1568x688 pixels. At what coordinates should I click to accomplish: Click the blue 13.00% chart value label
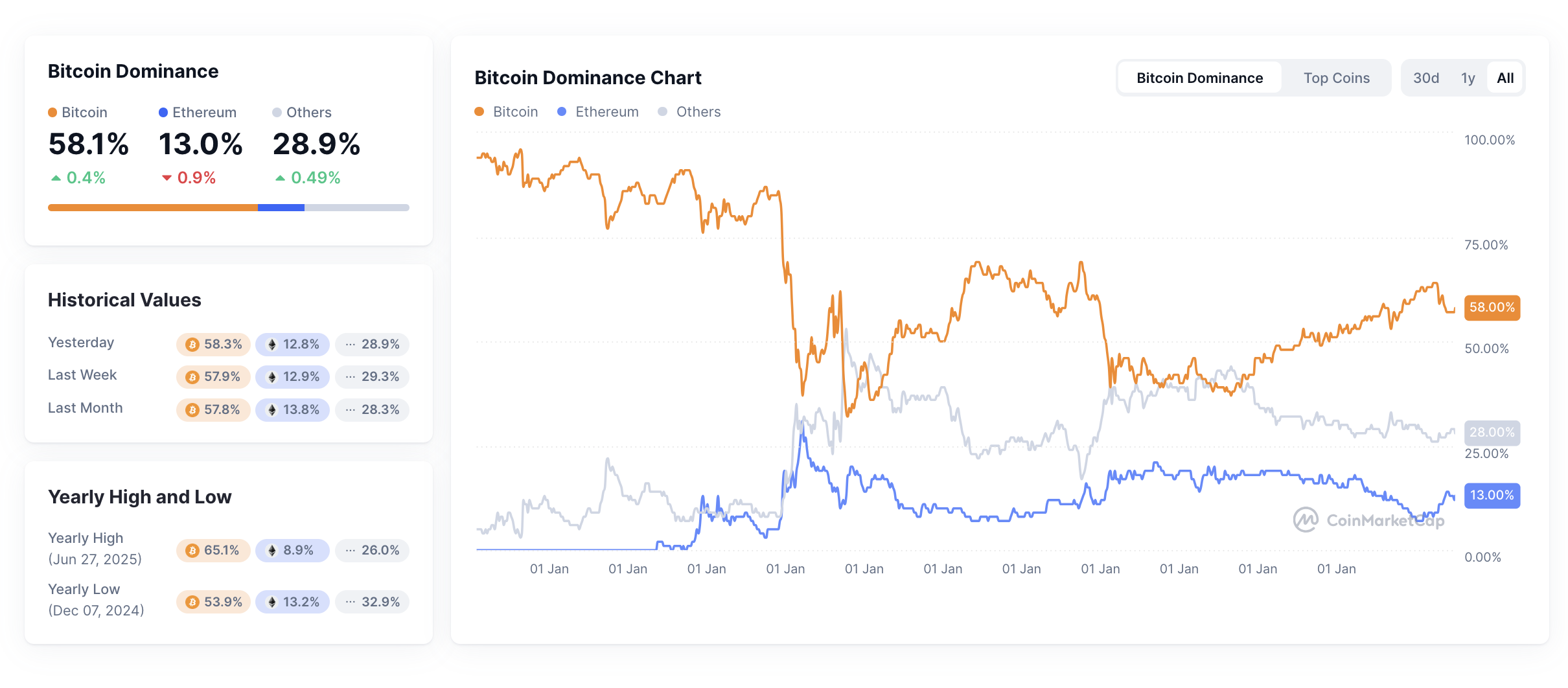coord(1492,495)
